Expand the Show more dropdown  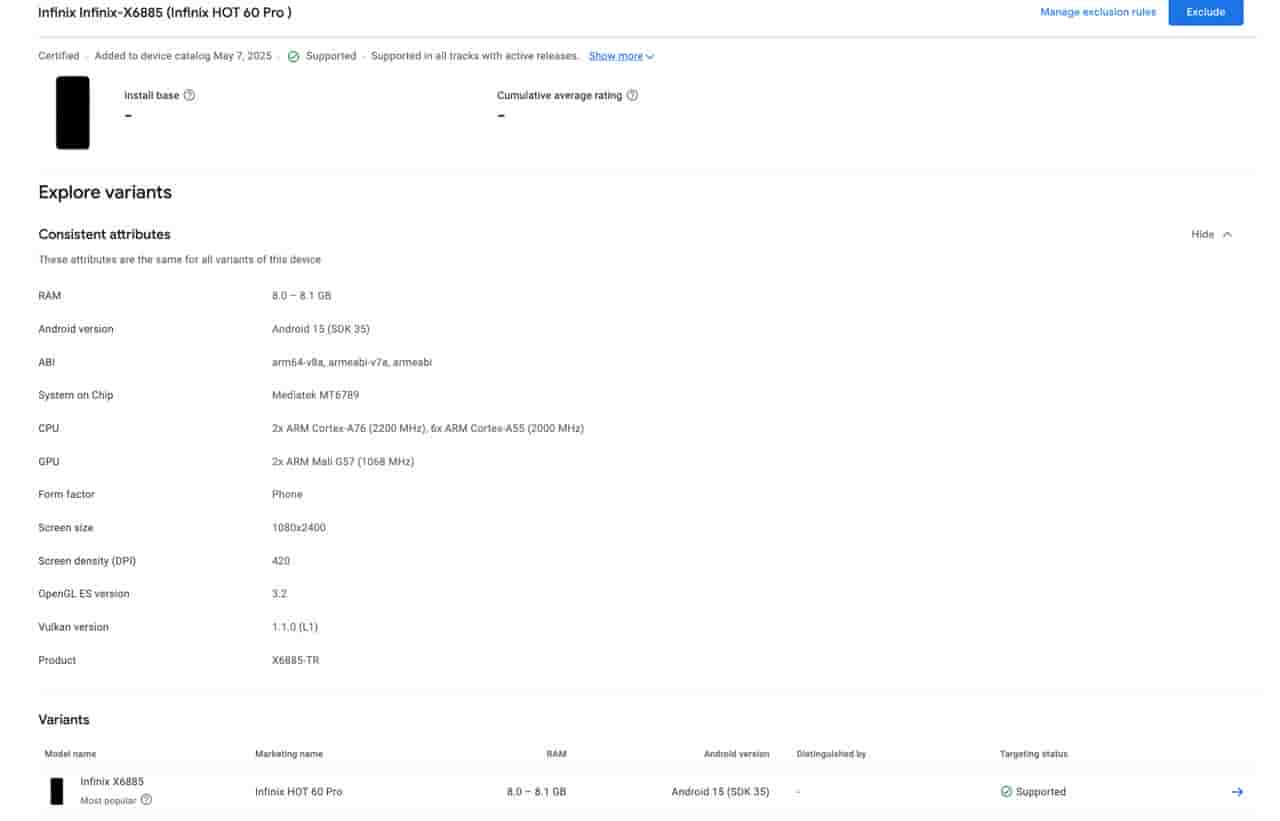pos(621,57)
